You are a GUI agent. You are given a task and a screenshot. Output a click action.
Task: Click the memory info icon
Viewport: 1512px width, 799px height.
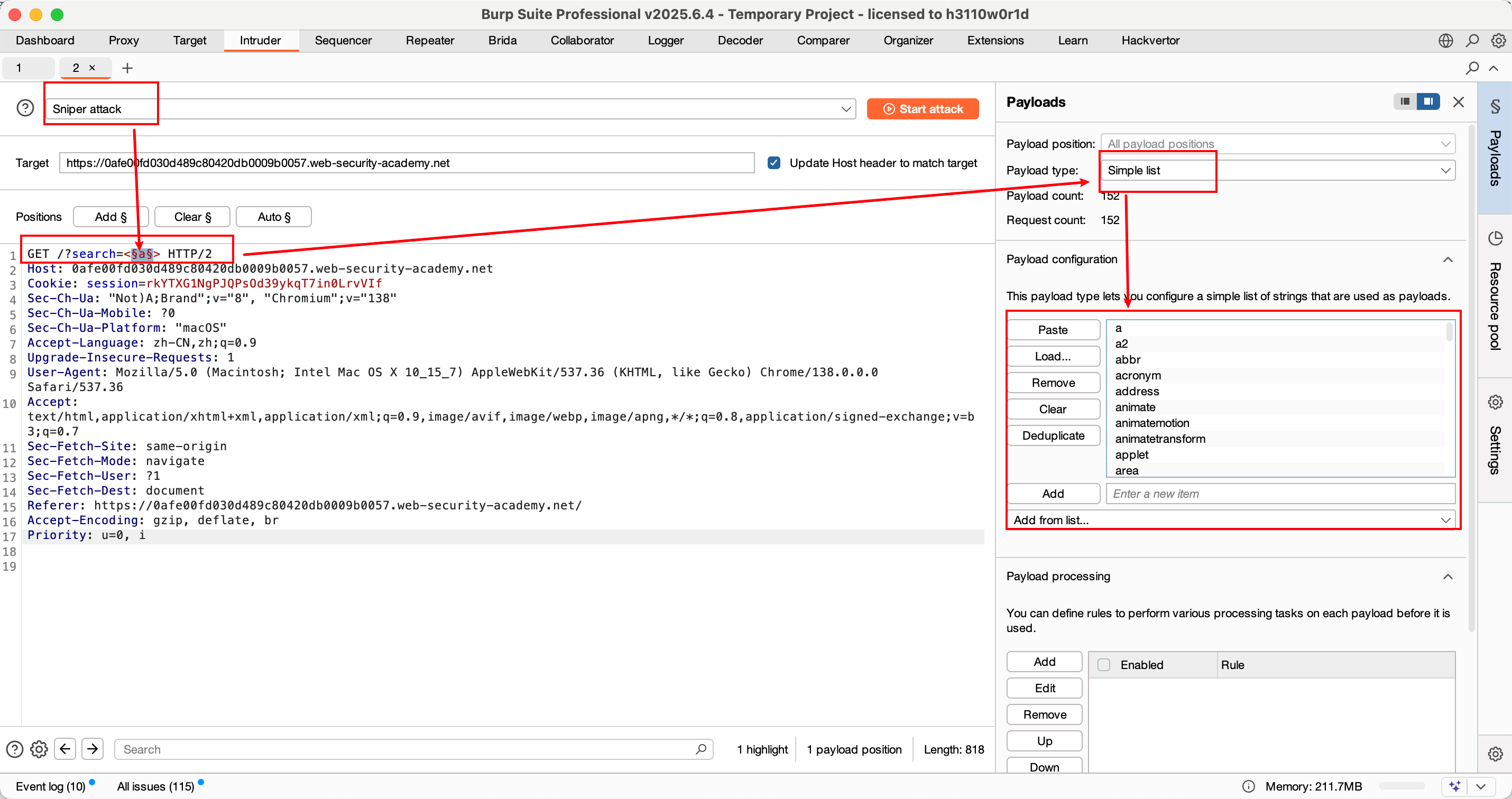pyautogui.click(x=1248, y=786)
